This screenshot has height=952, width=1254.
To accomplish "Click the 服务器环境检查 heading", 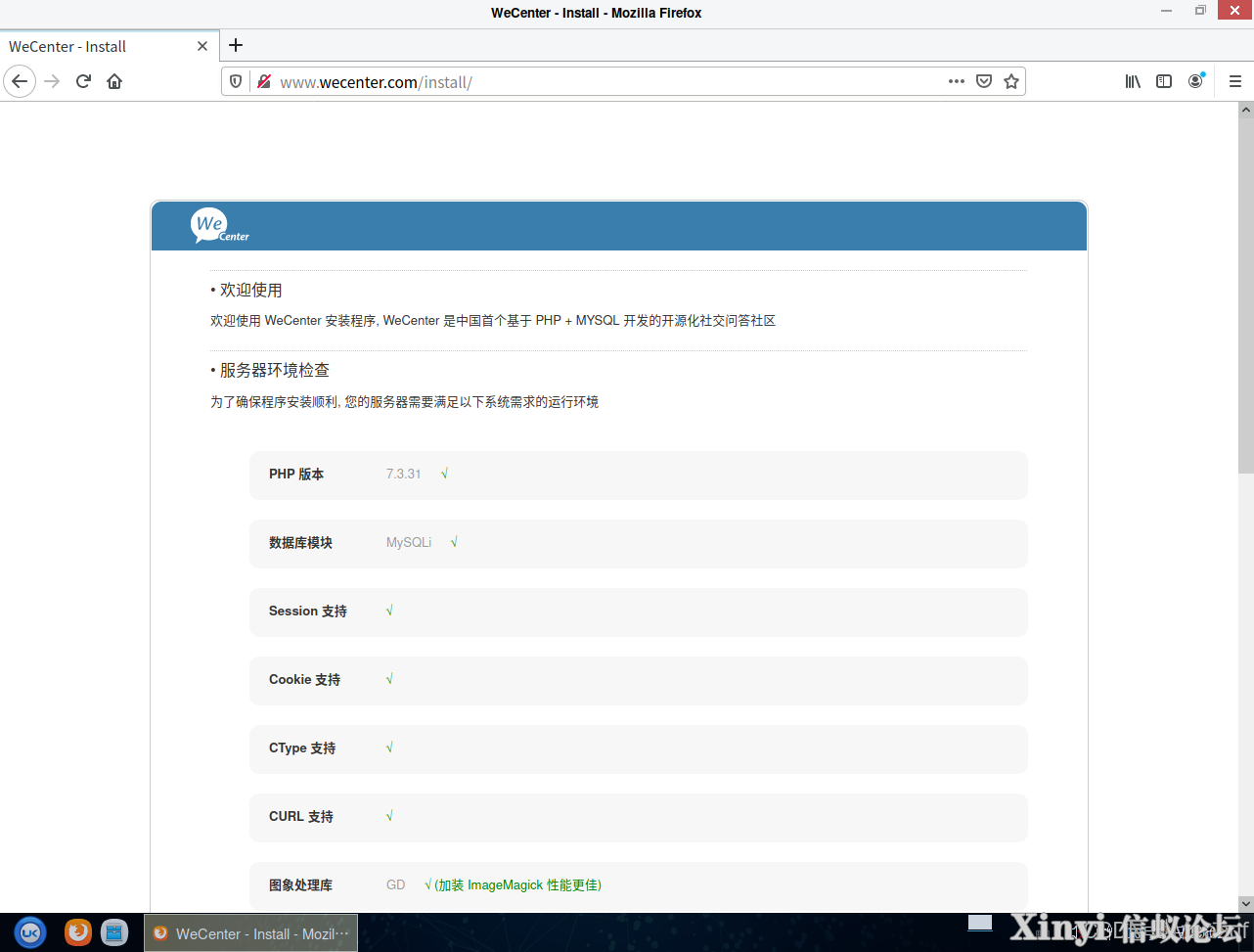I will (x=275, y=370).
